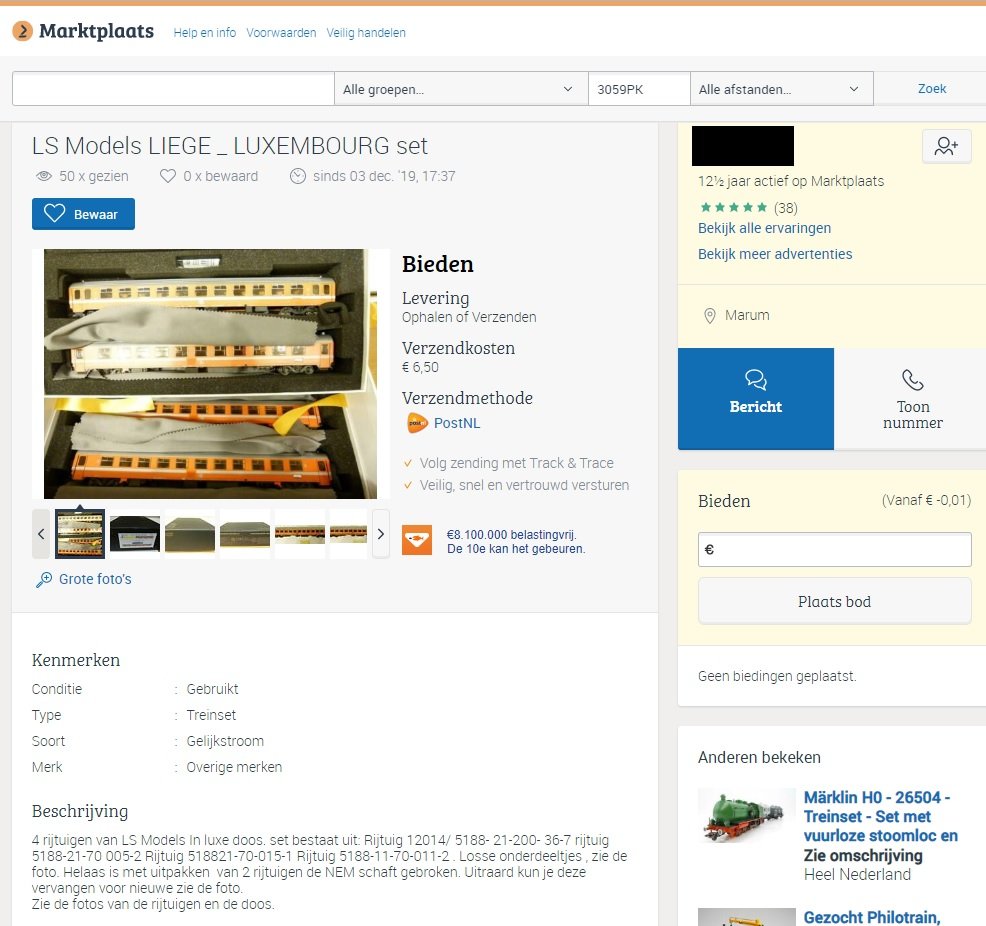Image resolution: width=986 pixels, height=926 pixels.
Task: Open Bekijk alle ervaringen link
Action: 764,228
